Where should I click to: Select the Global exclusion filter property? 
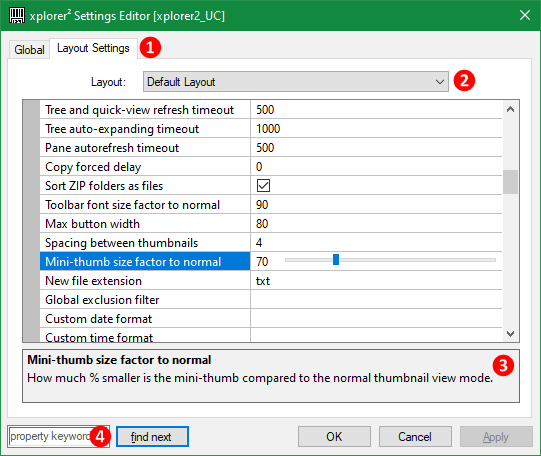click(x=145, y=299)
